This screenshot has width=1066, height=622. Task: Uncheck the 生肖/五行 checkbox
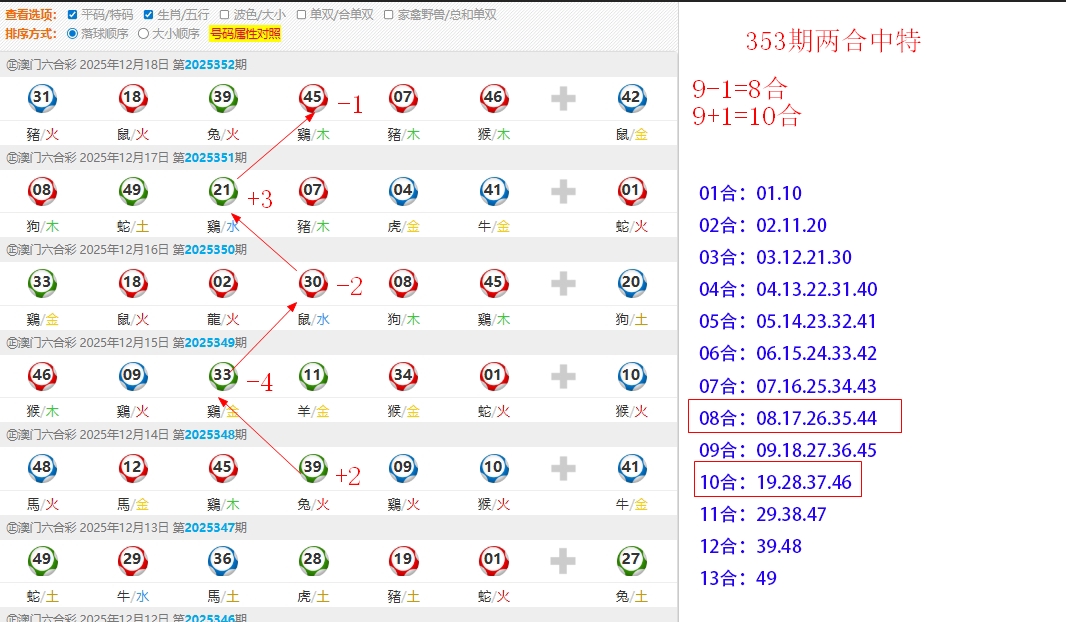pyautogui.click(x=149, y=15)
